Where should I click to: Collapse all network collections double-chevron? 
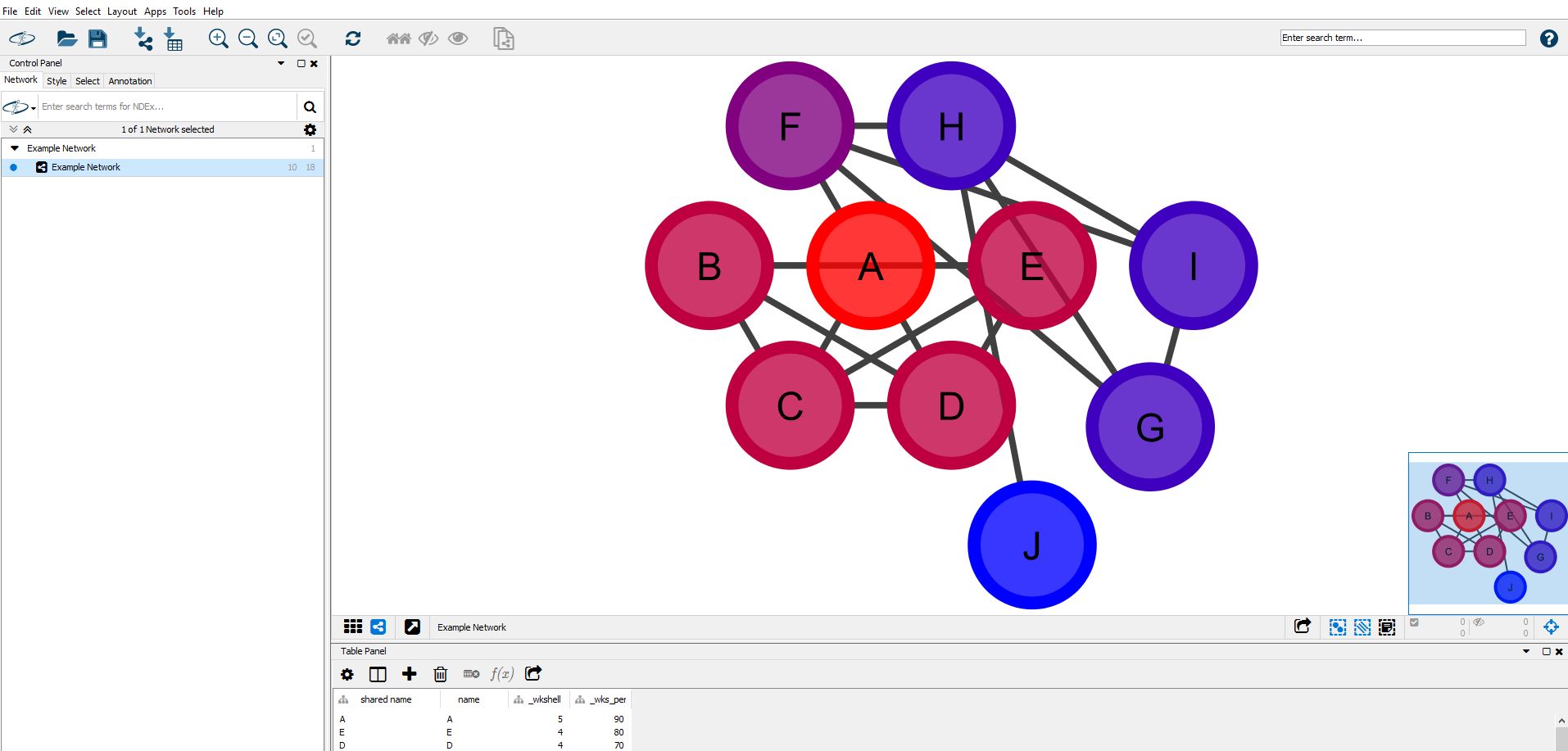[x=27, y=129]
